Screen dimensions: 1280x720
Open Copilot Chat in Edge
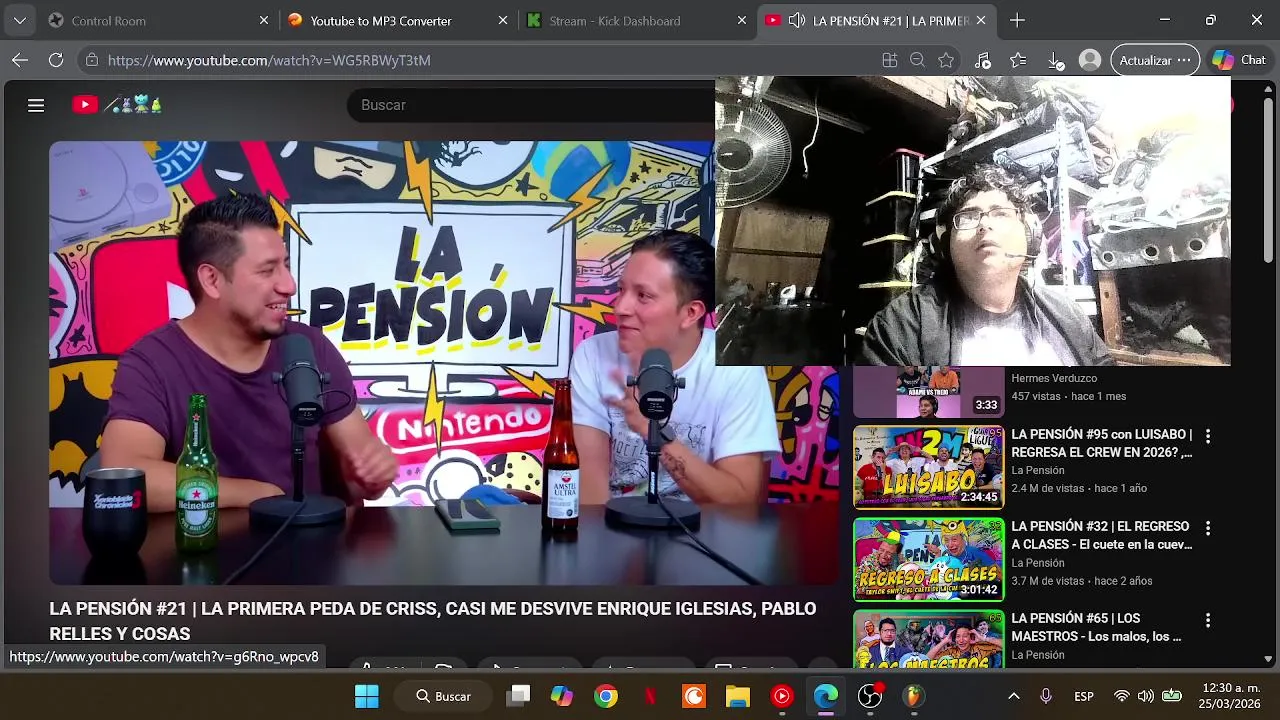[1238, 60]
